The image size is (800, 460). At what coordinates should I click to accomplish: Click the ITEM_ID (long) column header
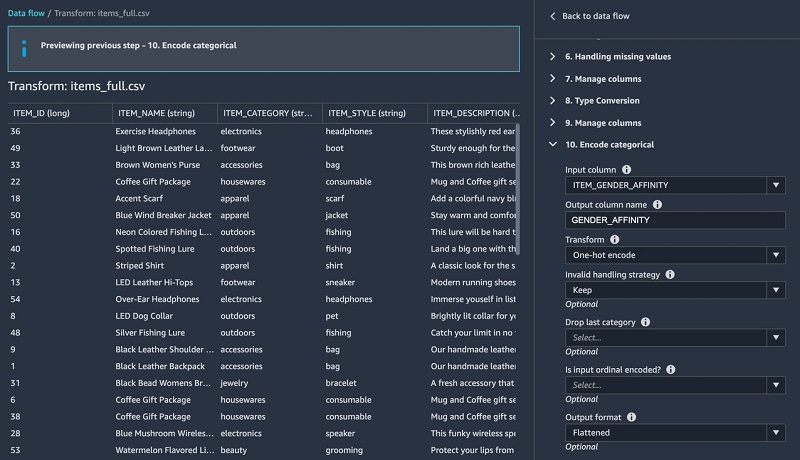tap(60, 113)
